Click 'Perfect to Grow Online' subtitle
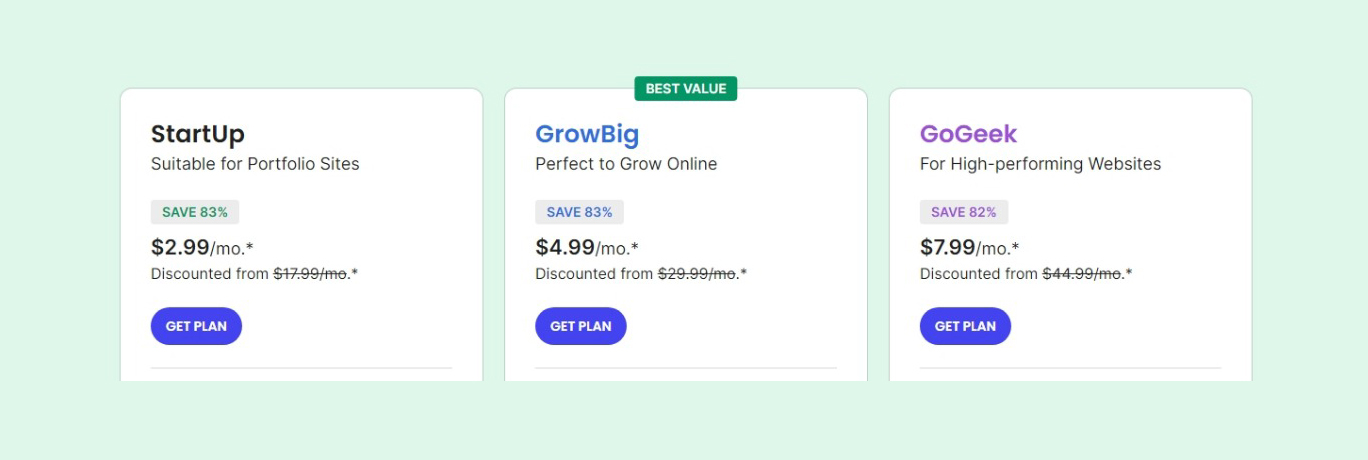The height and width of the screenshot is (460, 1368). [626, 164]
